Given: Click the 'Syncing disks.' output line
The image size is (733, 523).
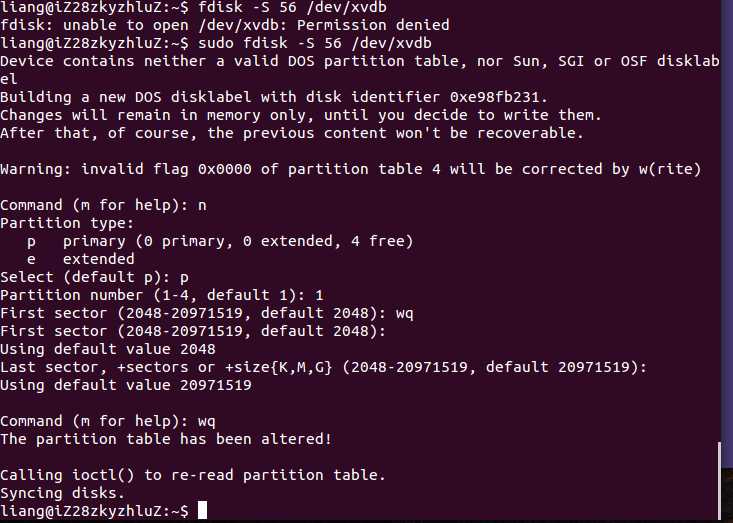Looking at the screenshot, I should click(63, 493).
